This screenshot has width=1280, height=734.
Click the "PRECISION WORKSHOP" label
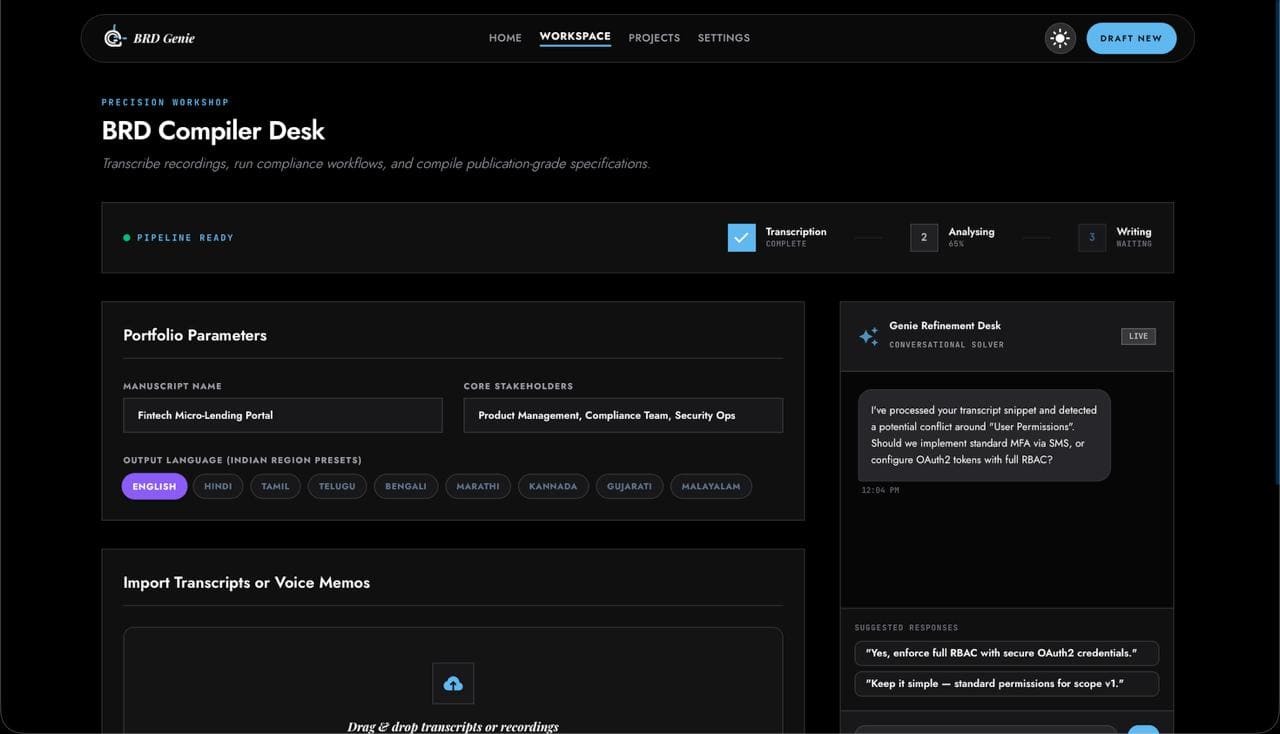pos(165,102)
